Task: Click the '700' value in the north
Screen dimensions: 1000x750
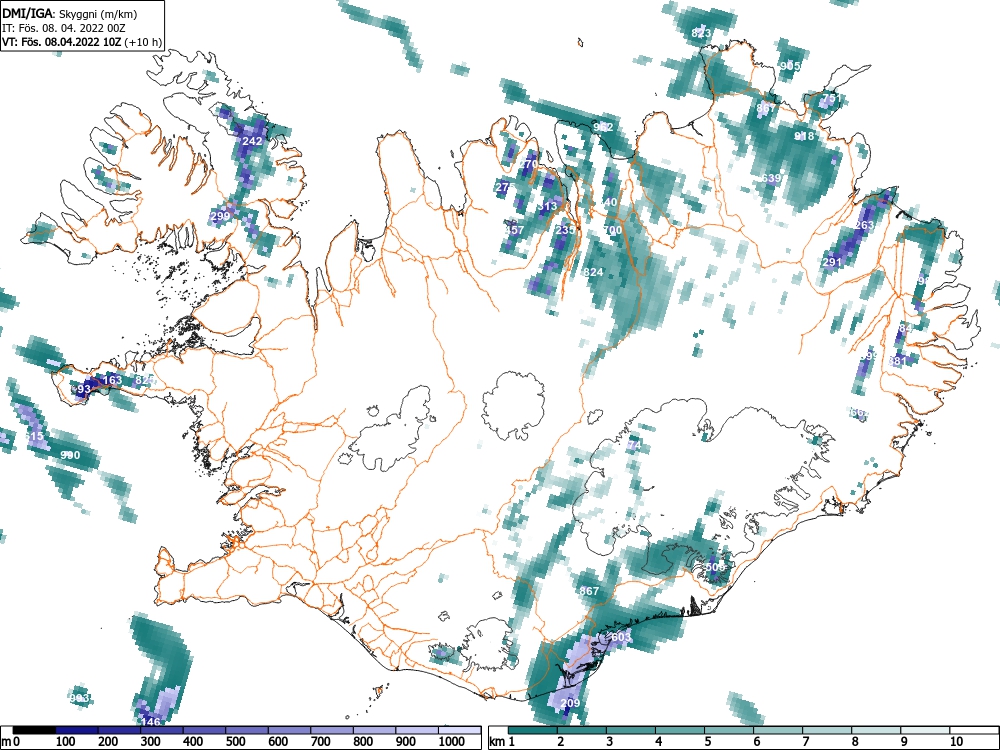Action: (x=612, y=230)
